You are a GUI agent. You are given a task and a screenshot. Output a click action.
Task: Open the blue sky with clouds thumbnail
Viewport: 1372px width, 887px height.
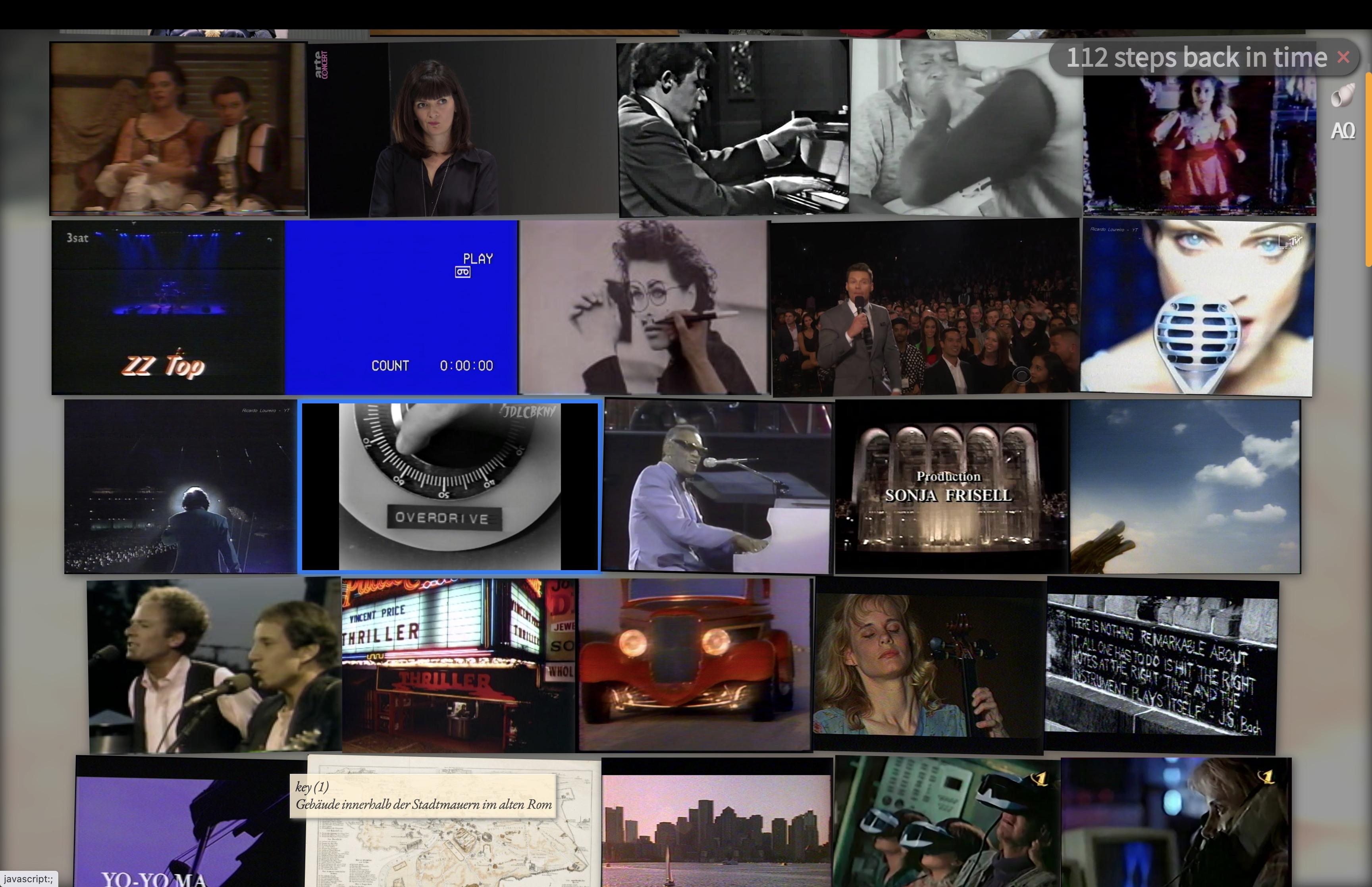(x=1185, y=487)
